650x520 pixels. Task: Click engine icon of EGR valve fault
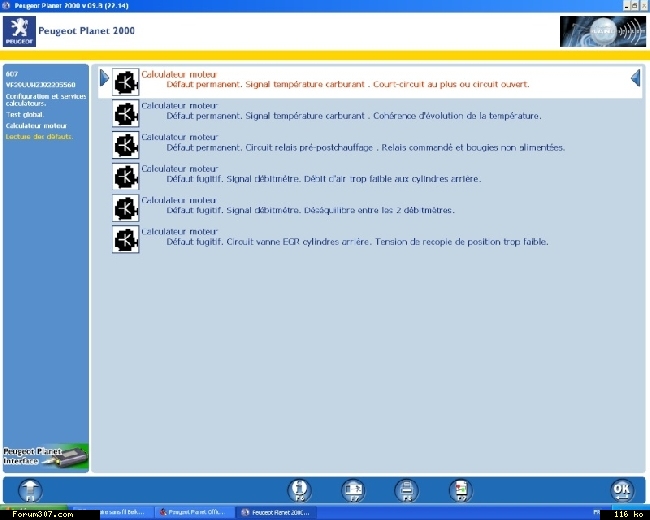point(126,240)
